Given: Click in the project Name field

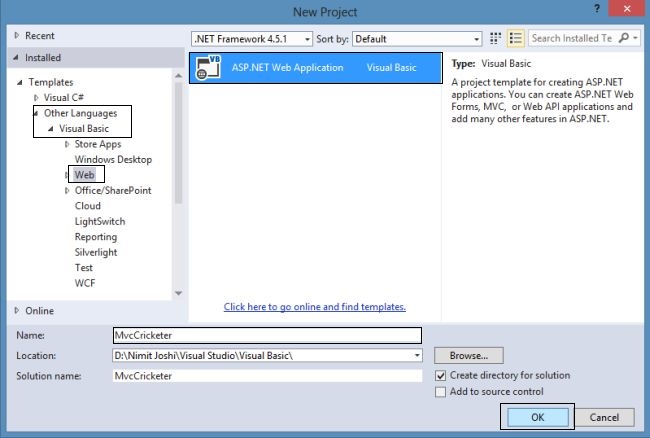Looking at the screenshot, I should 267,335.
